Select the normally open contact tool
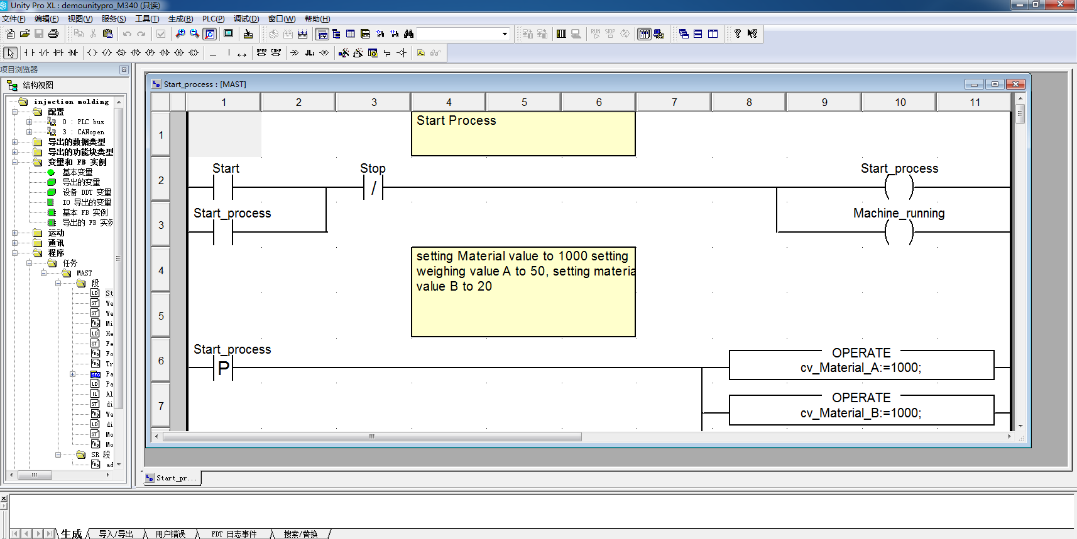1077x539 pixels. [29, 52]
